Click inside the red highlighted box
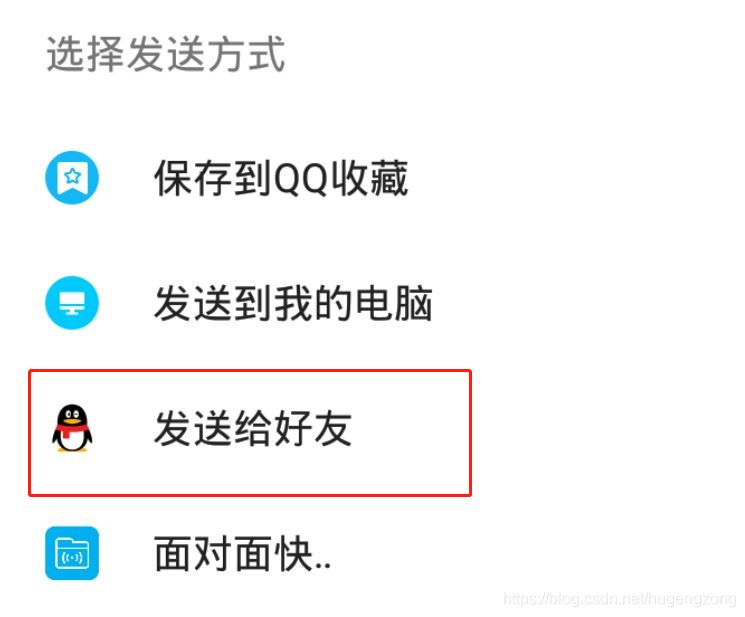 click(250, 433)
